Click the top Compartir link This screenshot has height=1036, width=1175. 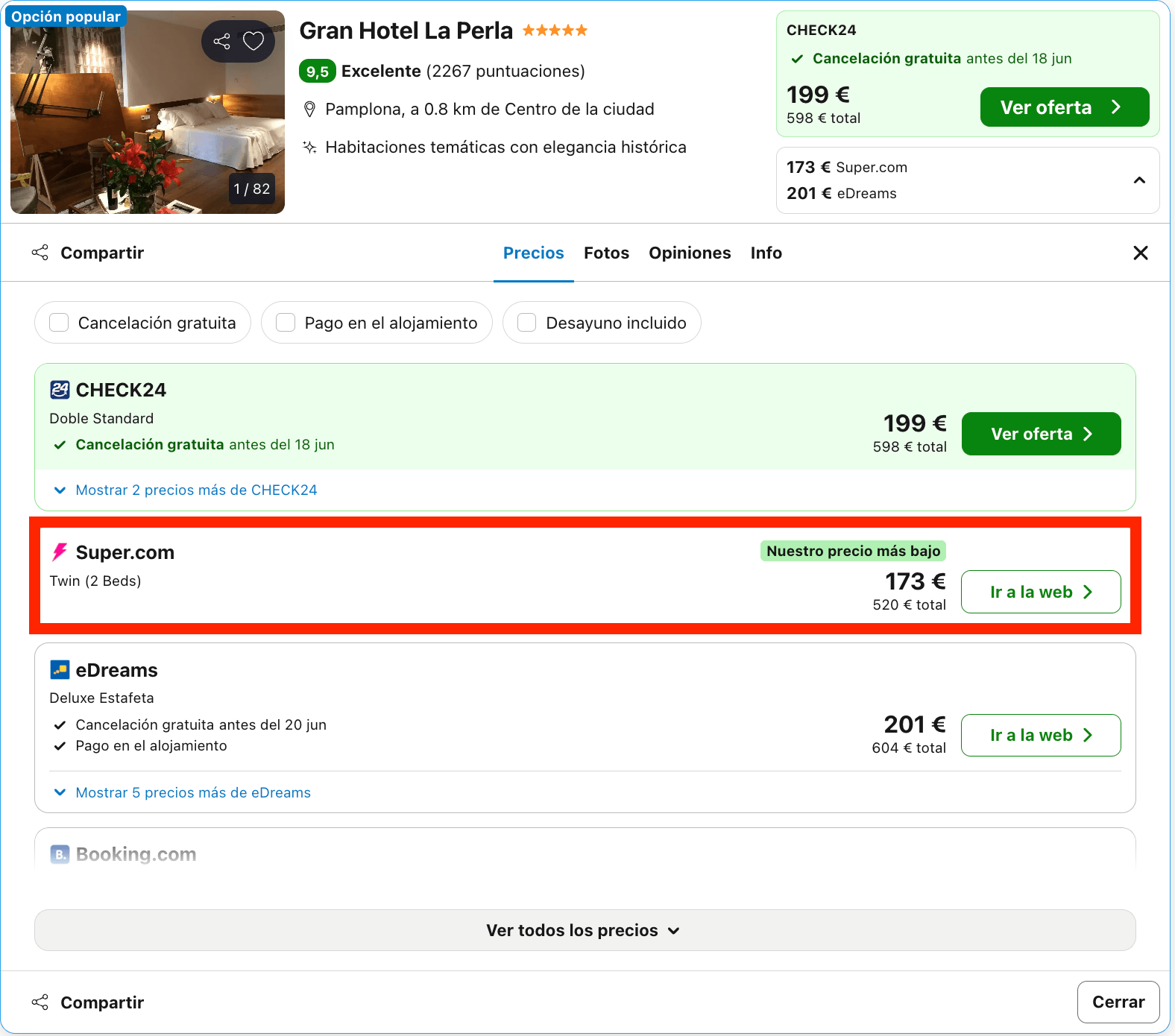[102, 253]
